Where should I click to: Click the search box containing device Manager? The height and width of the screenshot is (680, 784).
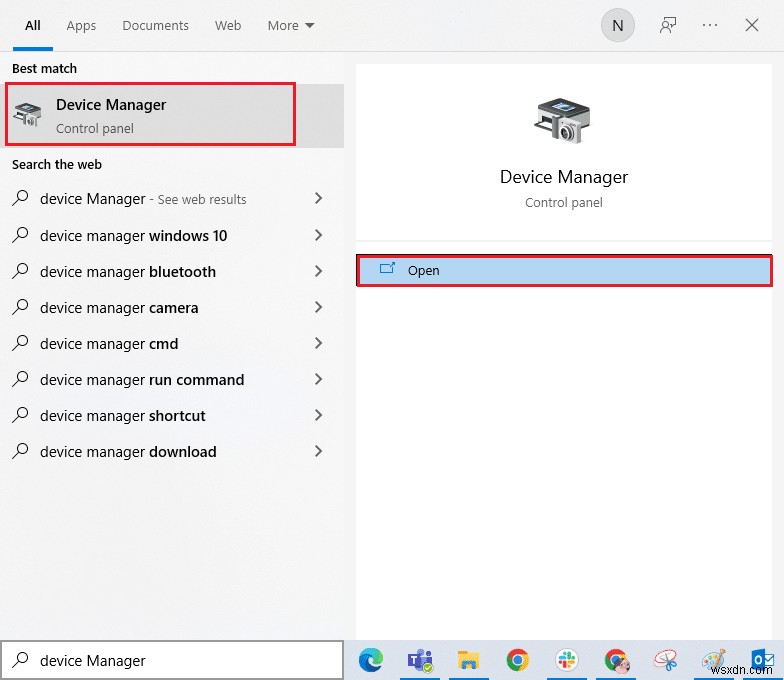tap(180, 660)
